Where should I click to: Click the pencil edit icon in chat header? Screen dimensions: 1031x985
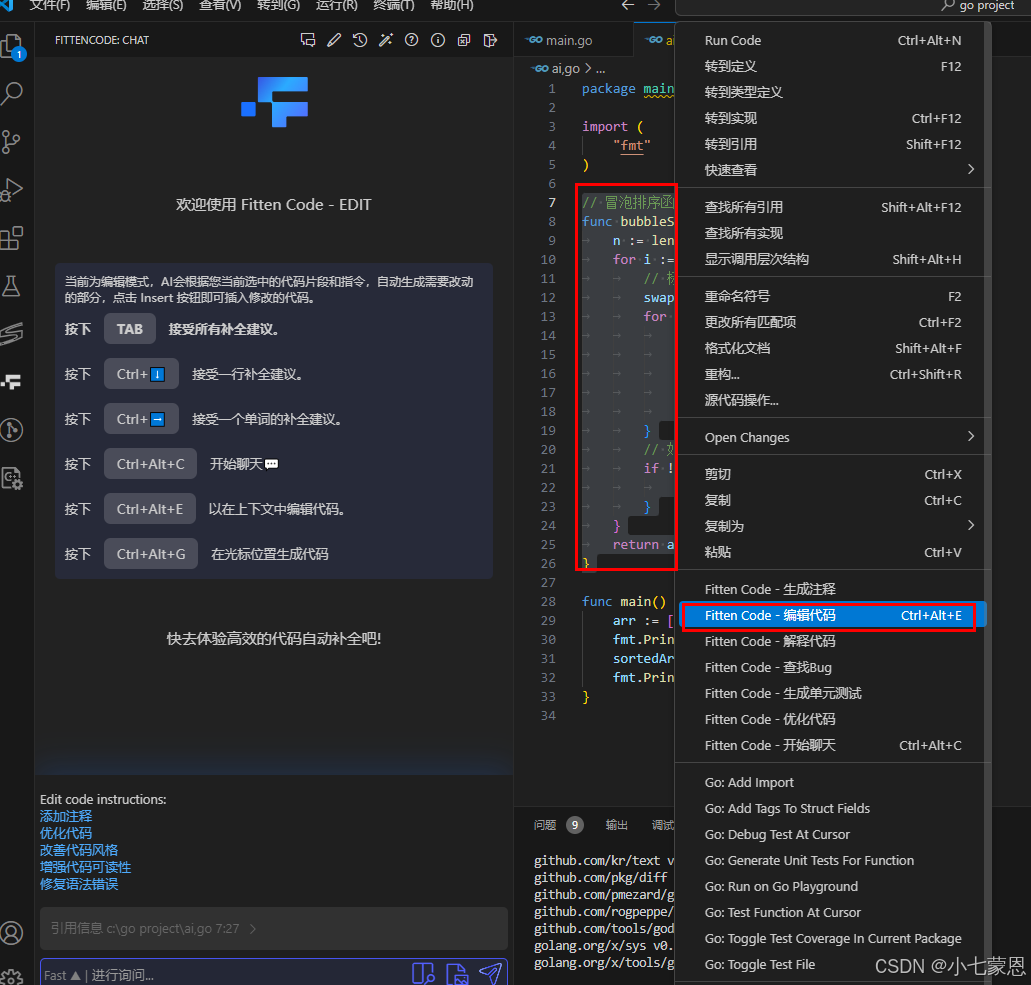pos(334,41)
